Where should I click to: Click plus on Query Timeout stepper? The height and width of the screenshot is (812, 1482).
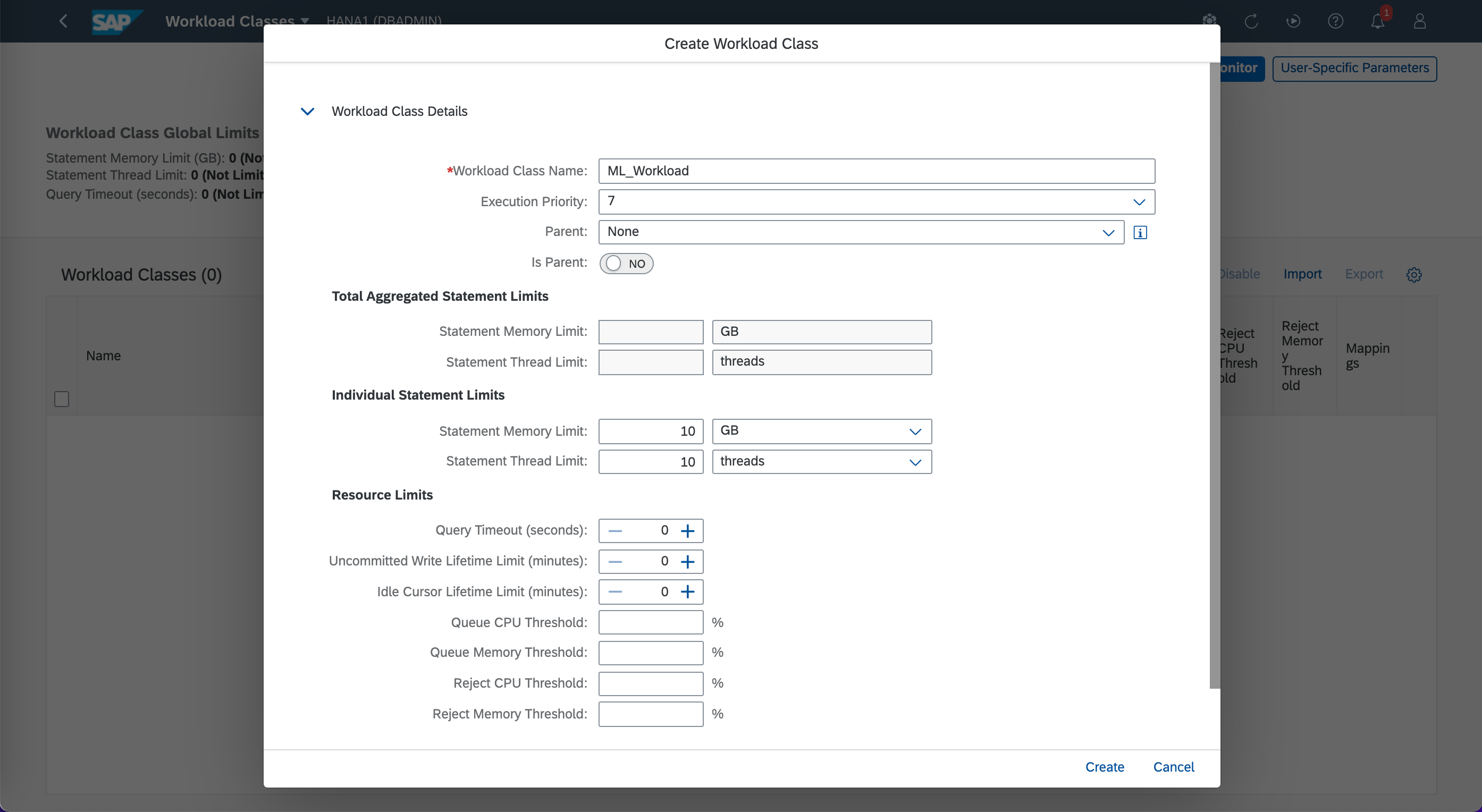click(x=687, y=531)
